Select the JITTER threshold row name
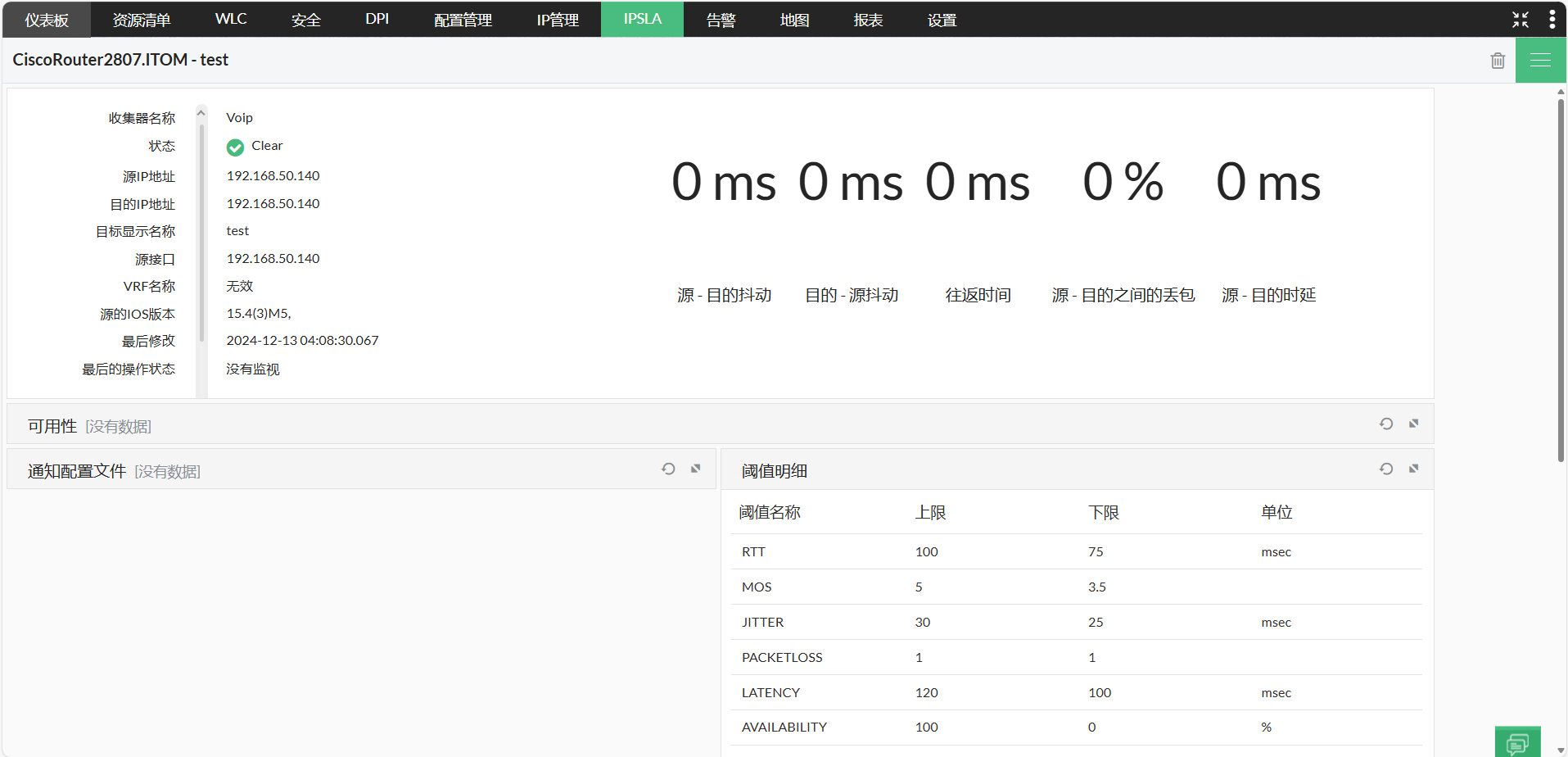This screenshot has width=1568, height=757. coord(762,623)
